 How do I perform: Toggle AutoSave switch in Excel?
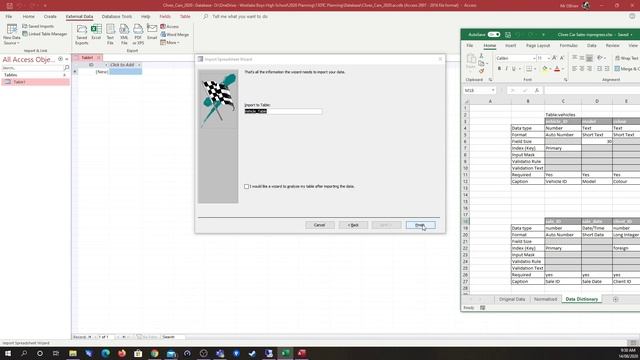[x=493, y=35]
